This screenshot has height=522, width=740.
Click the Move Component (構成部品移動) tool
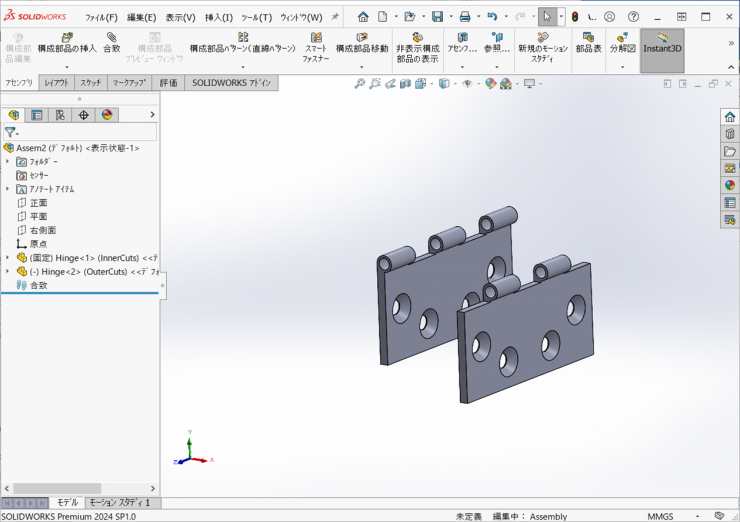361,42
